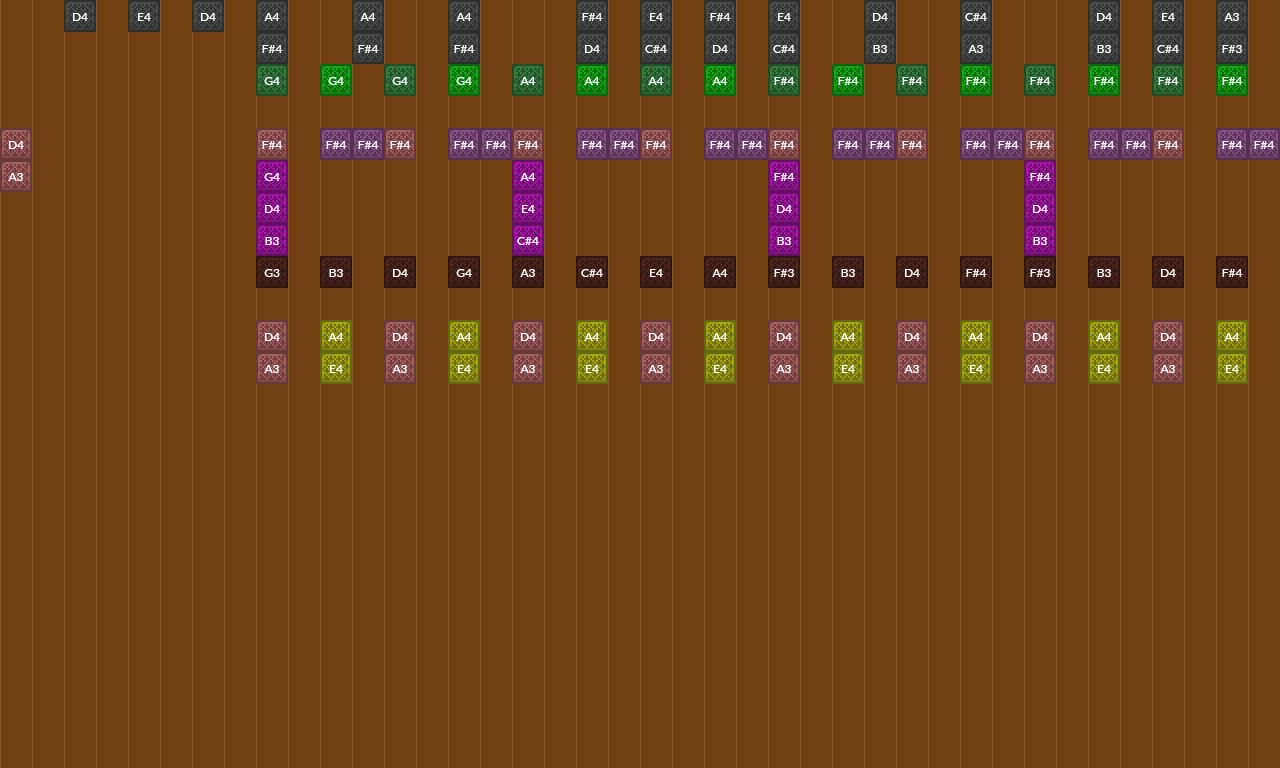Click the magenta C#4 note block

coord(528,241)
